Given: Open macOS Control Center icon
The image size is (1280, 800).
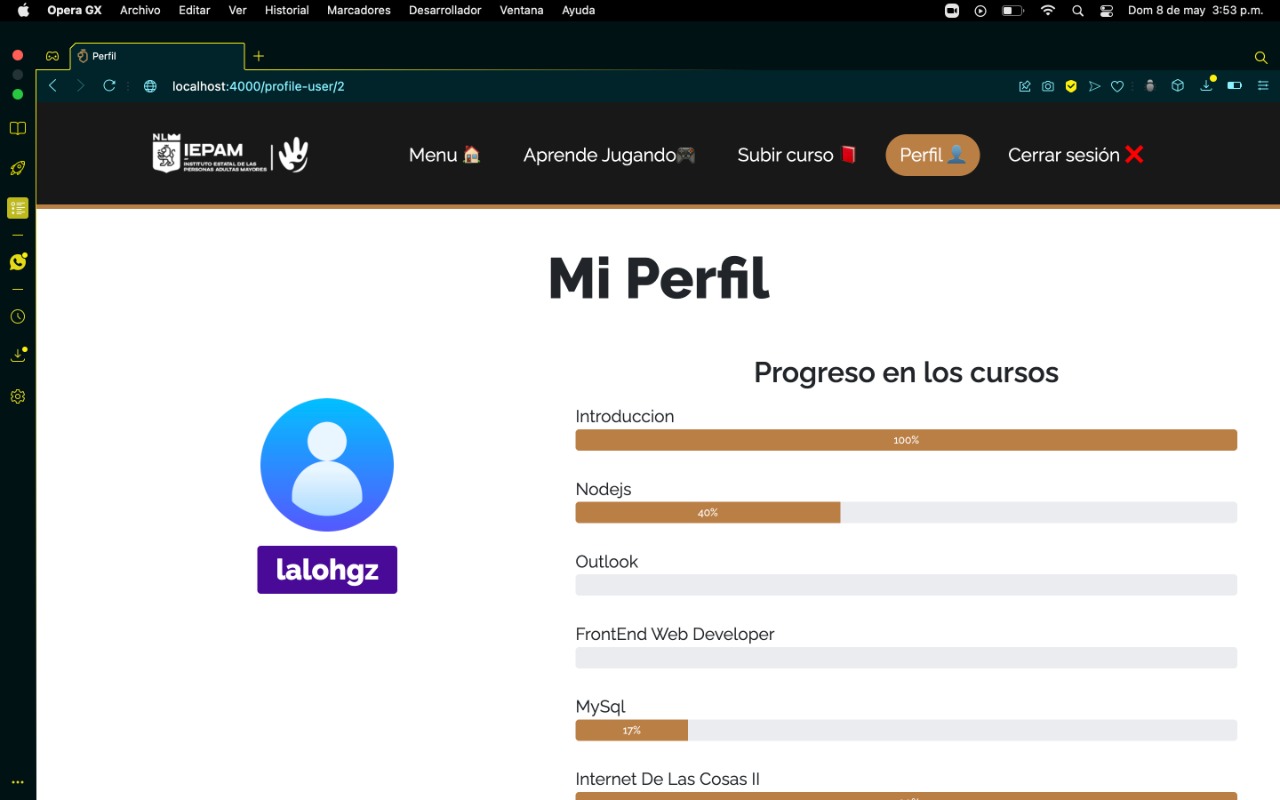Looking at the screenshot, I should [x=1106, y=10].
